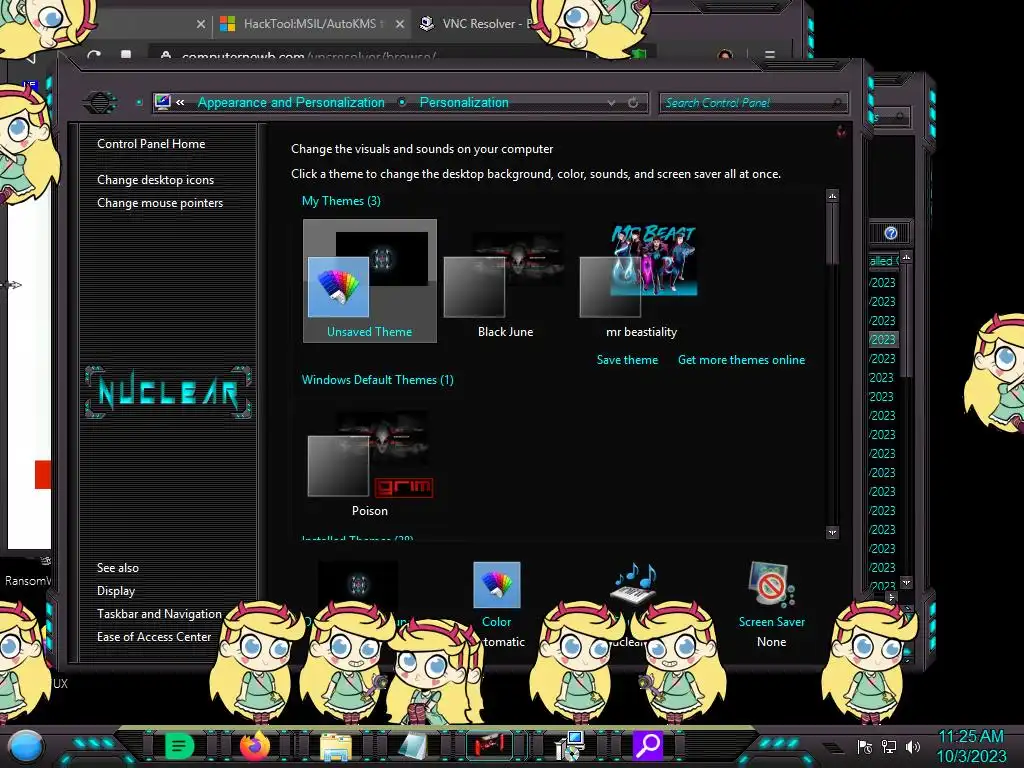Viewport: 1024px width, 768px height.
Task: Refresh the Control Panel address bar
Action: click(x=633, y=103)
